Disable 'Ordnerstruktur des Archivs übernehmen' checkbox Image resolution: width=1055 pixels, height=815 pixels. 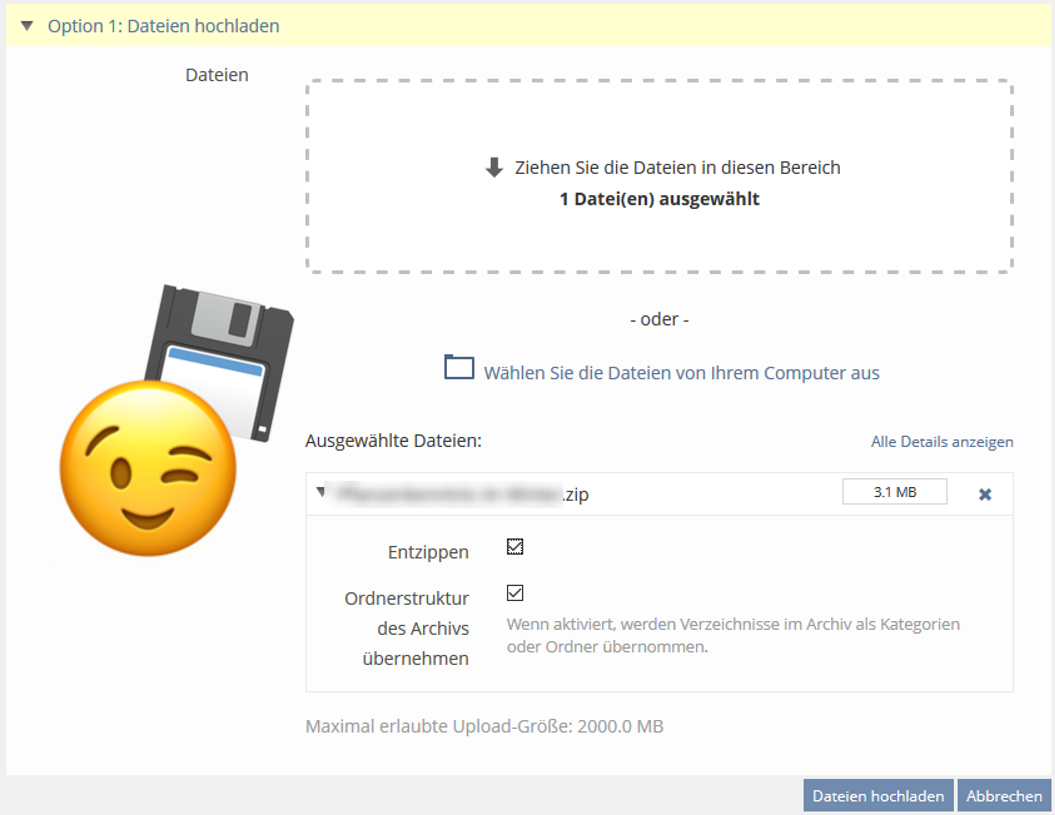(x=515, y=593)
